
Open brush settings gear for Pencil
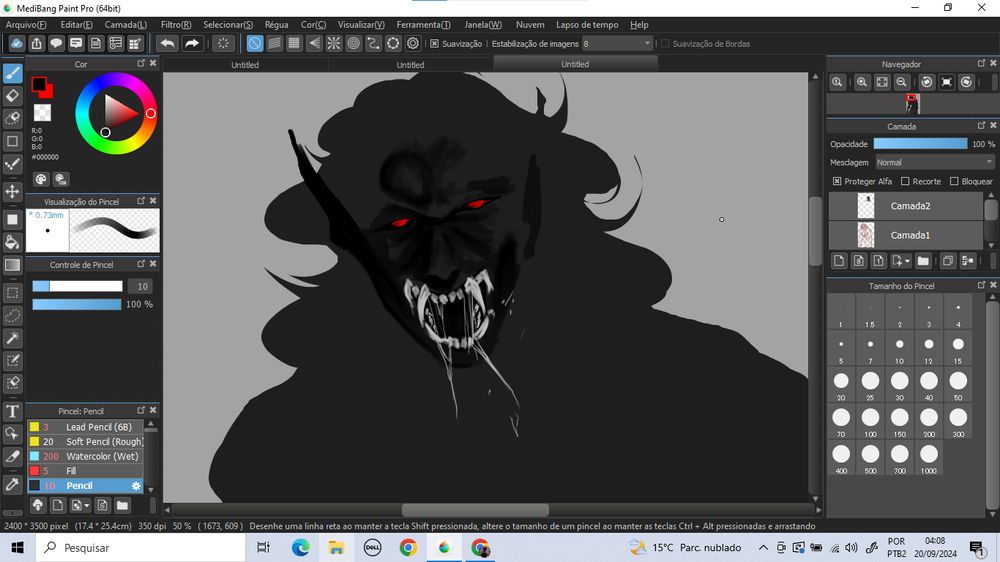(x=137, y=486)
